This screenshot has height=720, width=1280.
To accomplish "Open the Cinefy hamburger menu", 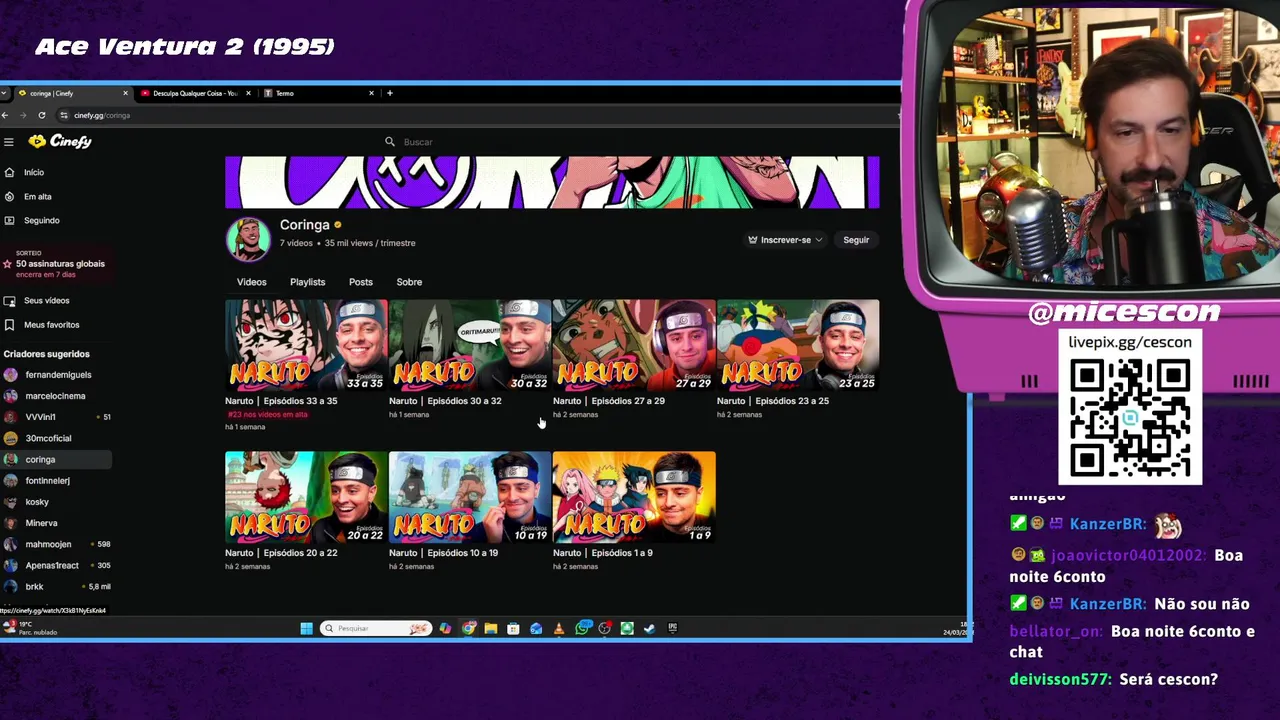I will pos(8,142).
